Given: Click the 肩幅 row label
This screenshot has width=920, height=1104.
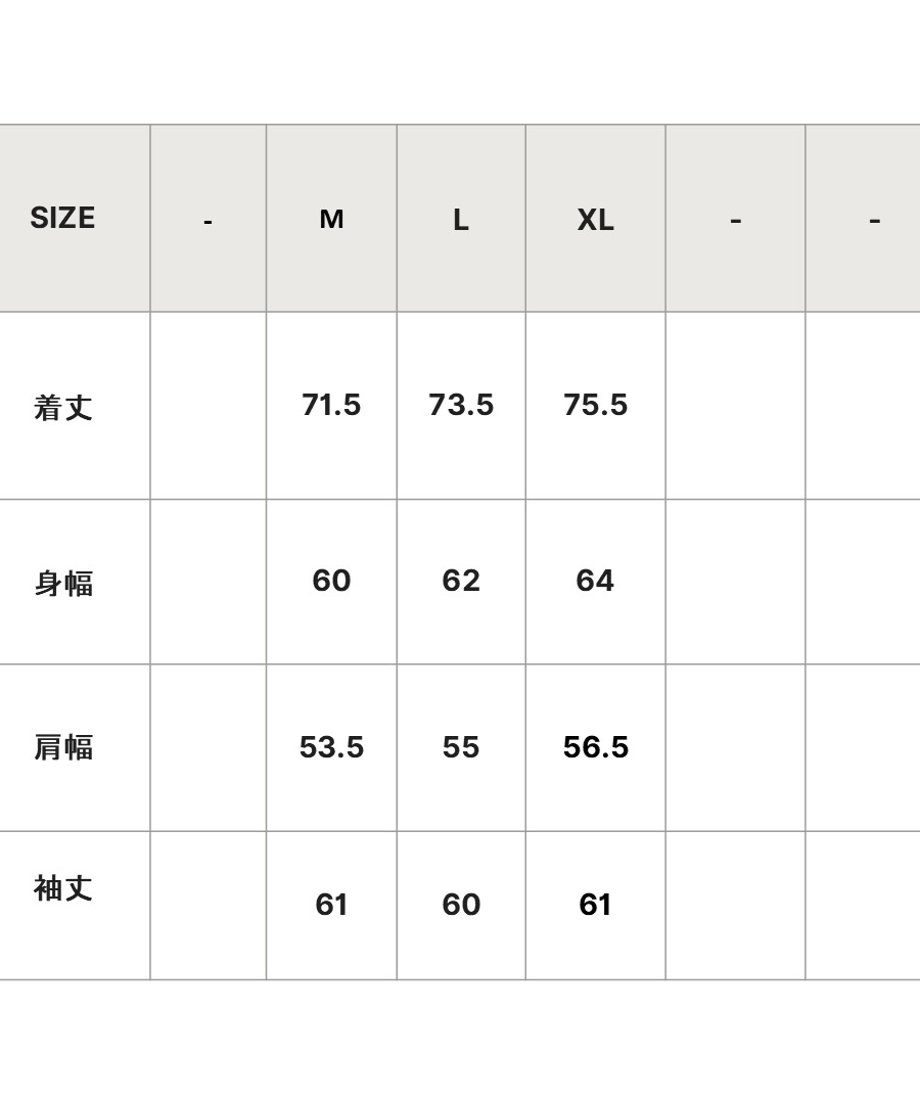Looking at the screenshot, I should (x=63, y=747).
